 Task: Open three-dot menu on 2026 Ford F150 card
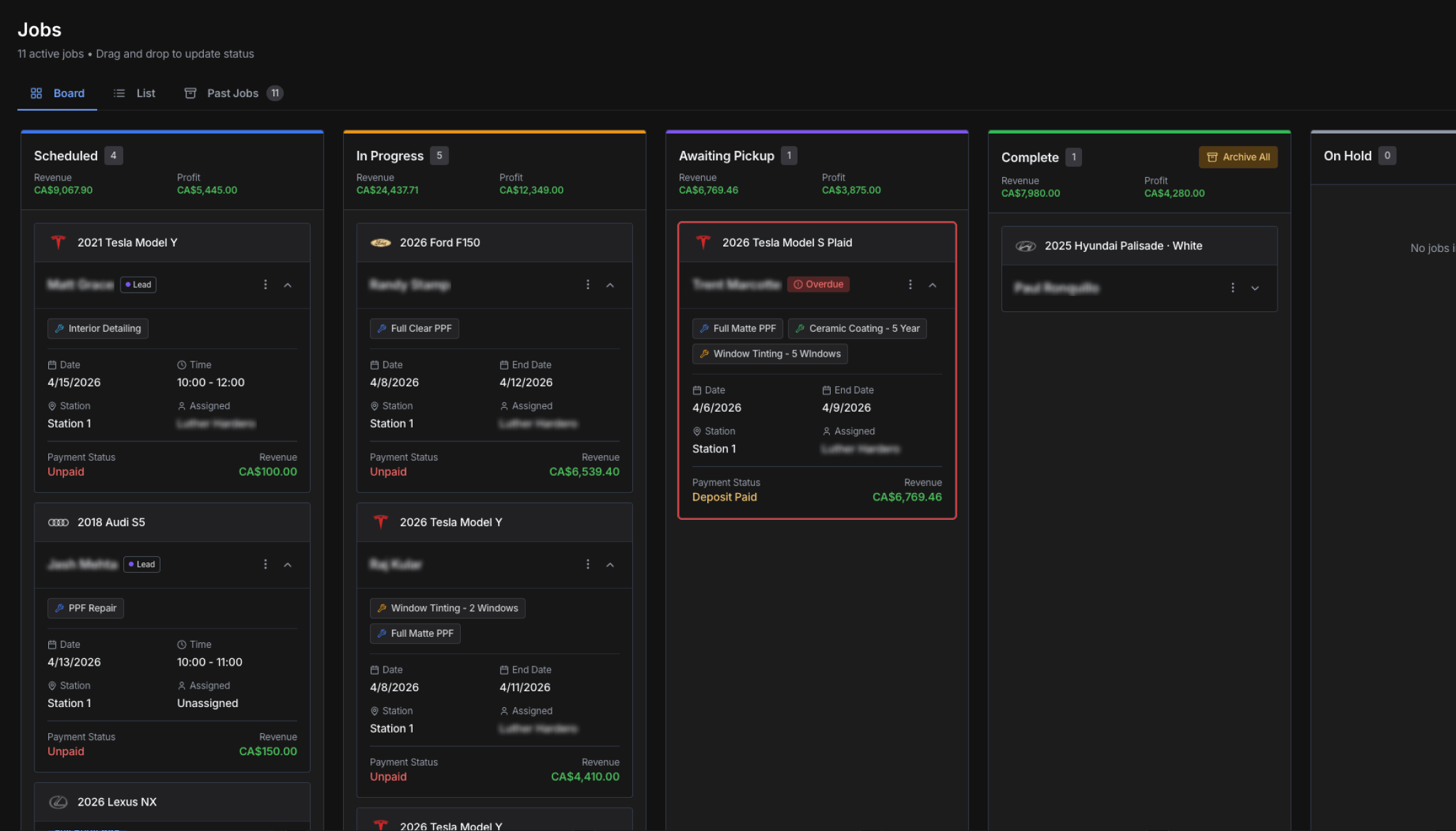coord(587,284)
